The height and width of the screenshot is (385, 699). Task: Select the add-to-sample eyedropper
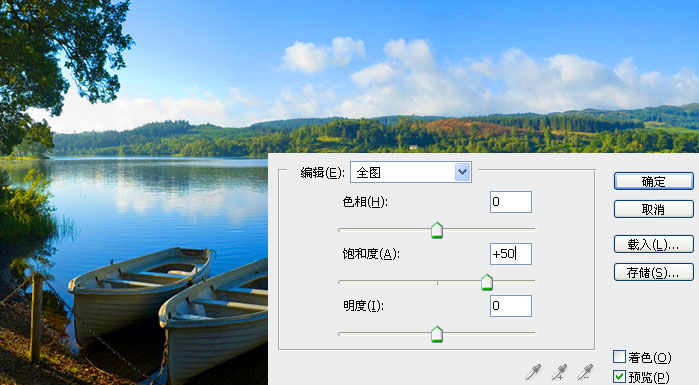559,372
